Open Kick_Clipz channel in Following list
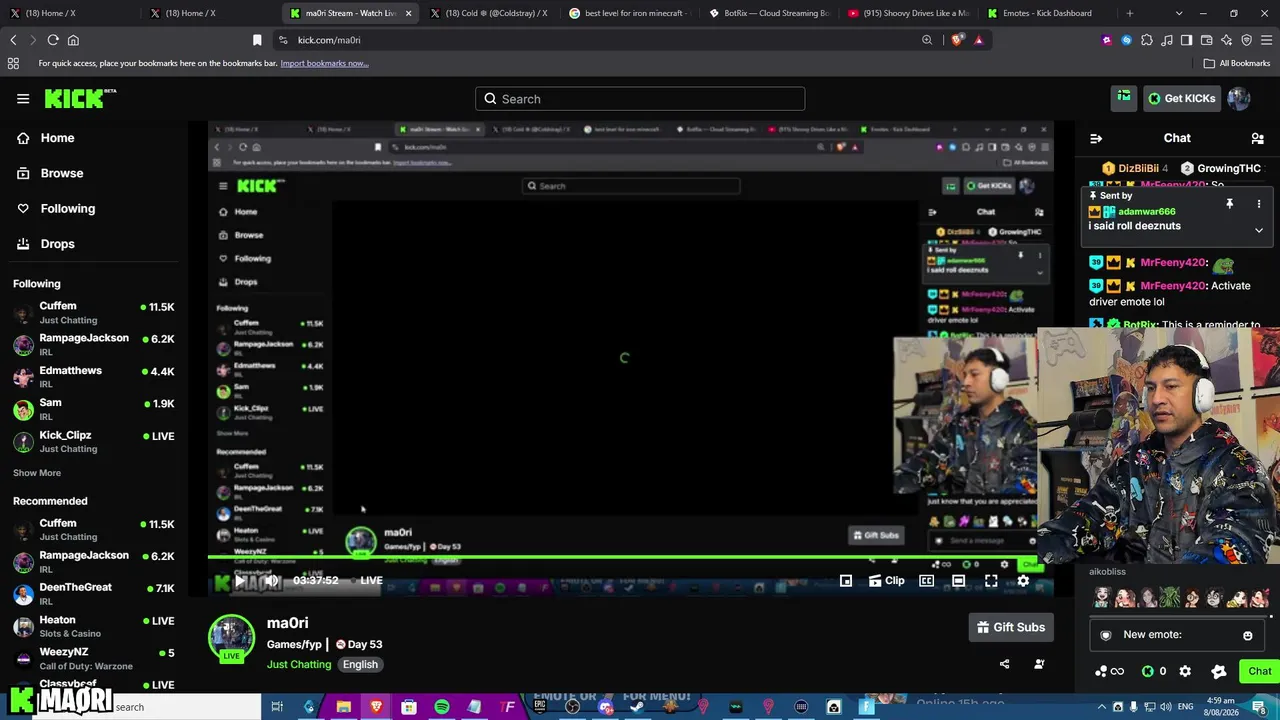This screenshot has width=1280, height=720. (x=94, y=441)
